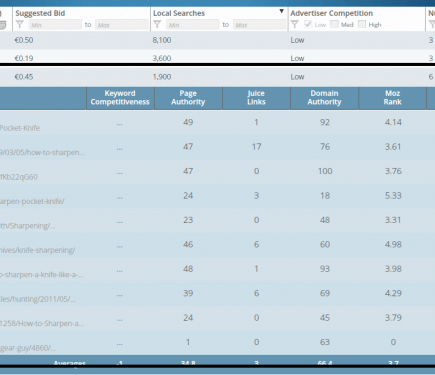Select the Domain Authority value 63
This screenshot has width=435, height=375.
click(325, 342)
